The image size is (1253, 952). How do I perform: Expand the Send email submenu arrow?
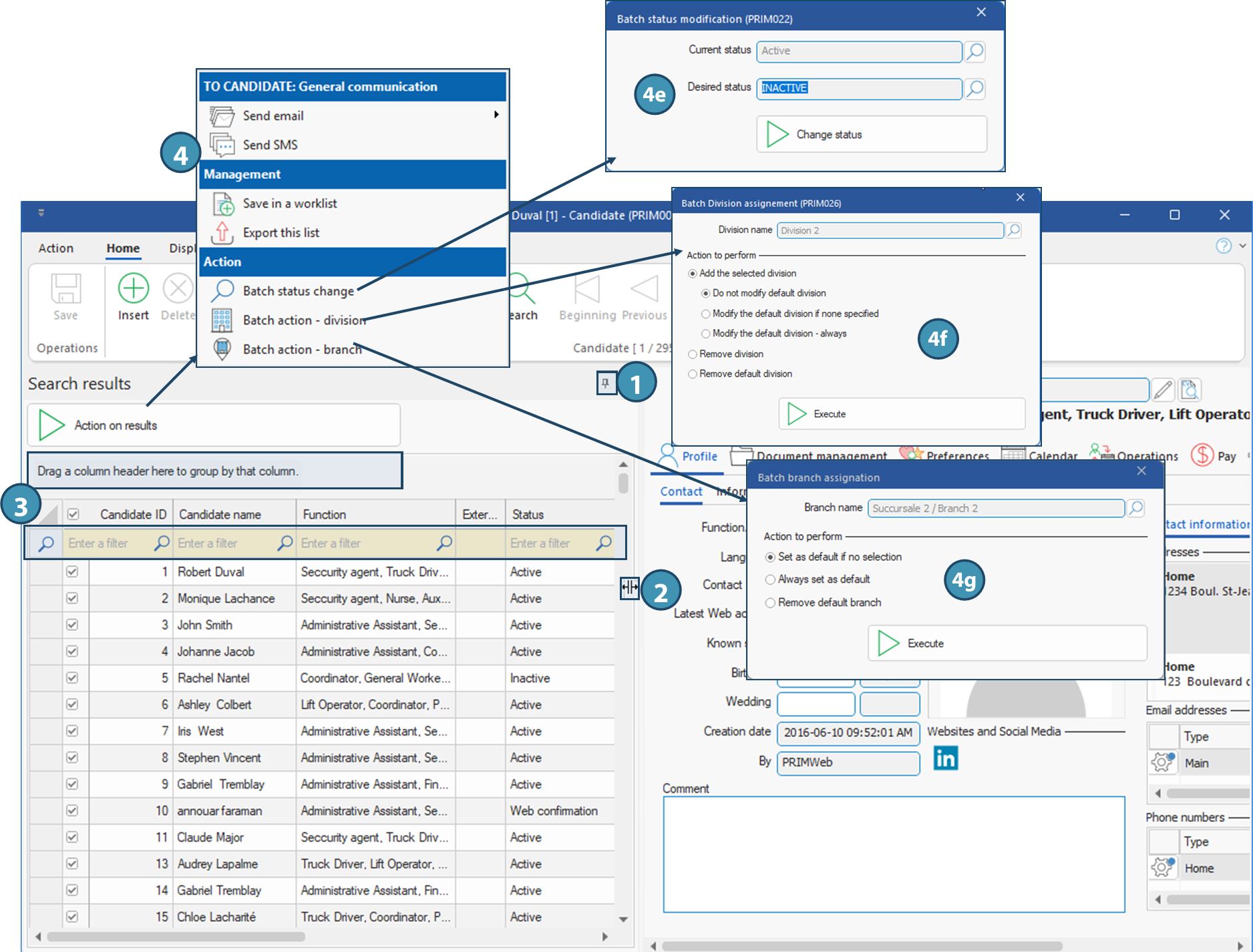[x=496, y=115]
